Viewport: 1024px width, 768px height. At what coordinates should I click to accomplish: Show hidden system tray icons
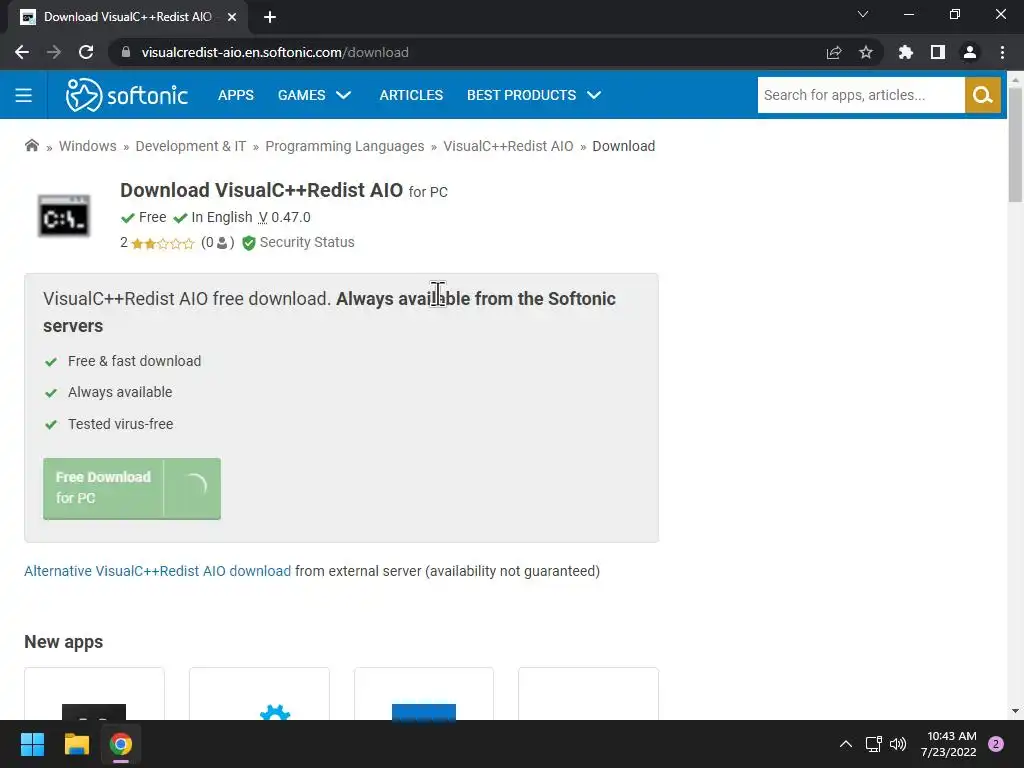[846, 744]
